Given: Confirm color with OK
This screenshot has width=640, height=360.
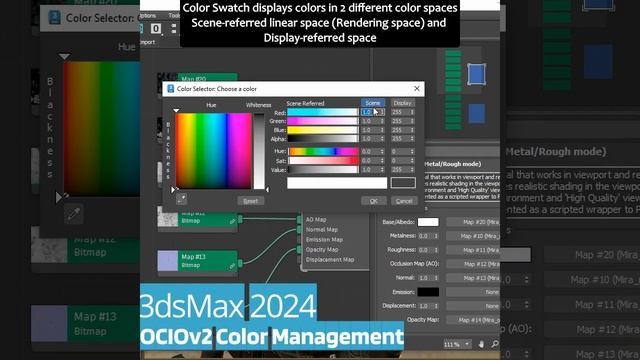Looking at the screenshot, I should pyautogui.click(x=373, y=201).
